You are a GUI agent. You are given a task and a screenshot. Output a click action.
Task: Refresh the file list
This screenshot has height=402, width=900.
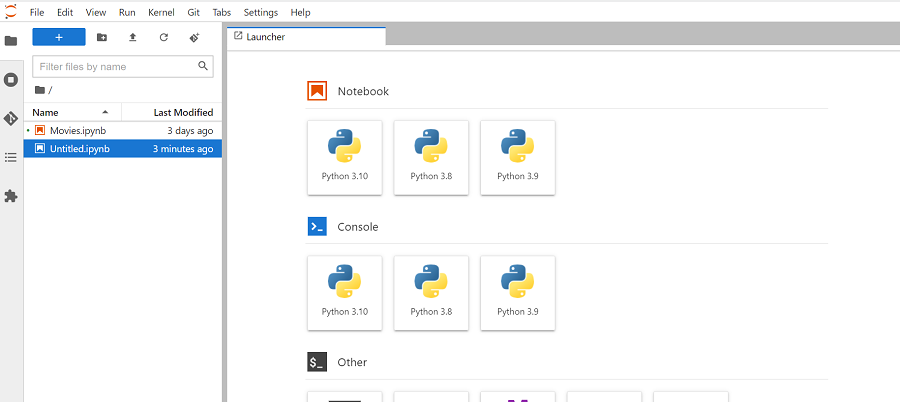tap(164, 37)
